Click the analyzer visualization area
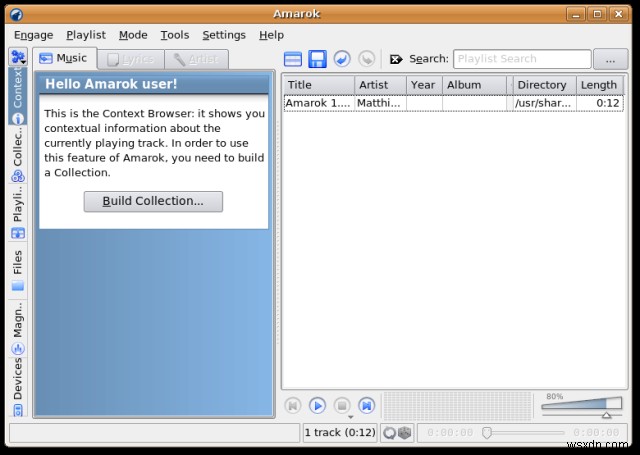 click(x=457, y=406)
